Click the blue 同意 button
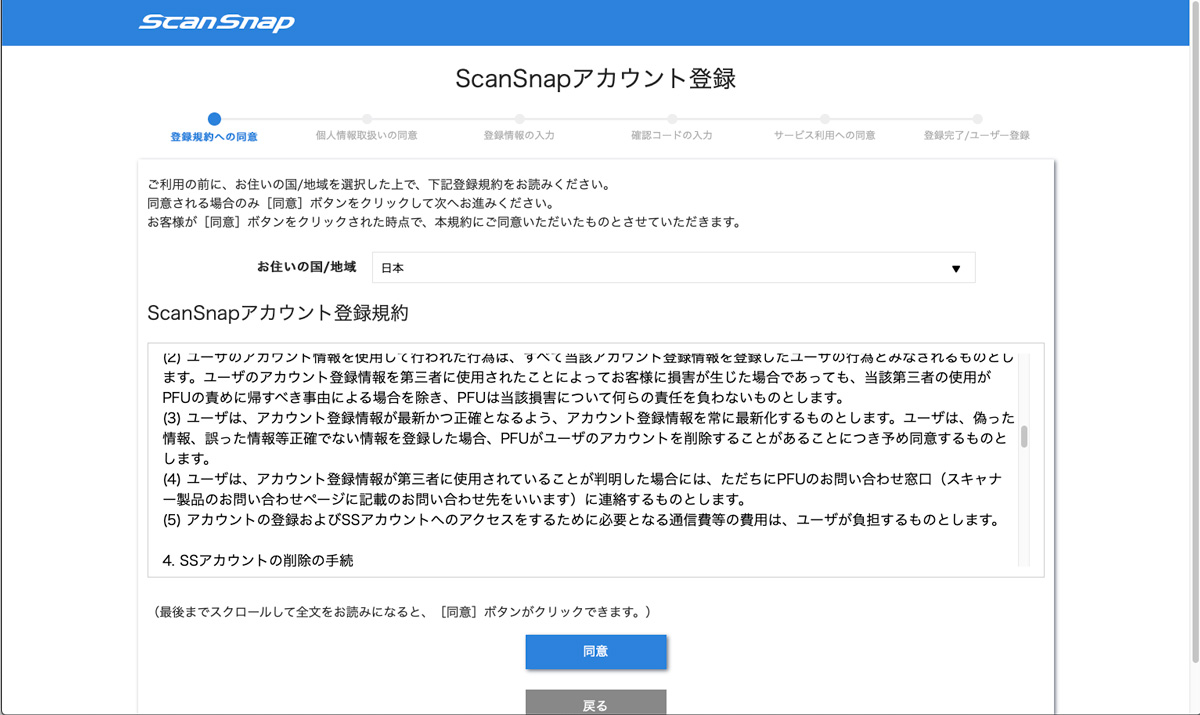The image size is (1200, 715). point(596,651)
